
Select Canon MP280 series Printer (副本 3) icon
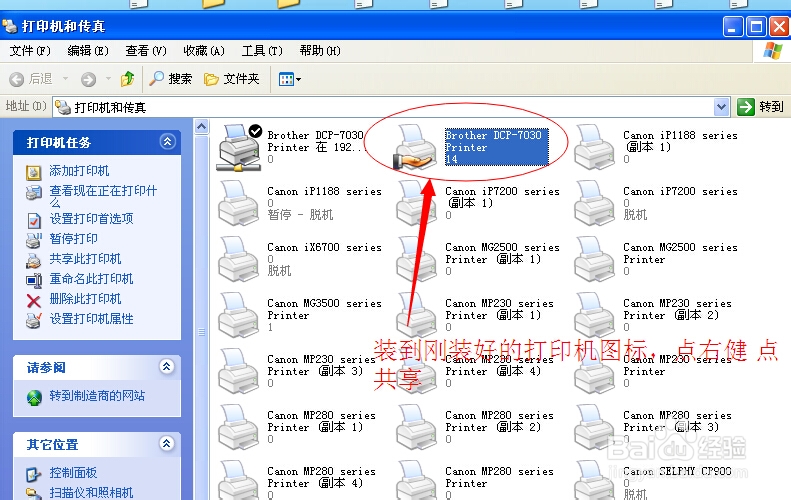click(595, 427)
